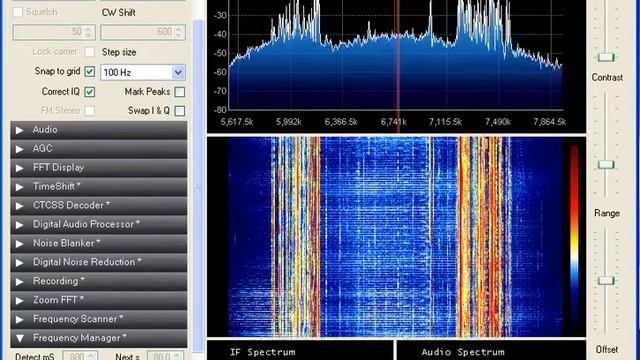
Task: Toggle the Lock carrier checkbox
Action: pyautogui.click(x=89, y=52)
